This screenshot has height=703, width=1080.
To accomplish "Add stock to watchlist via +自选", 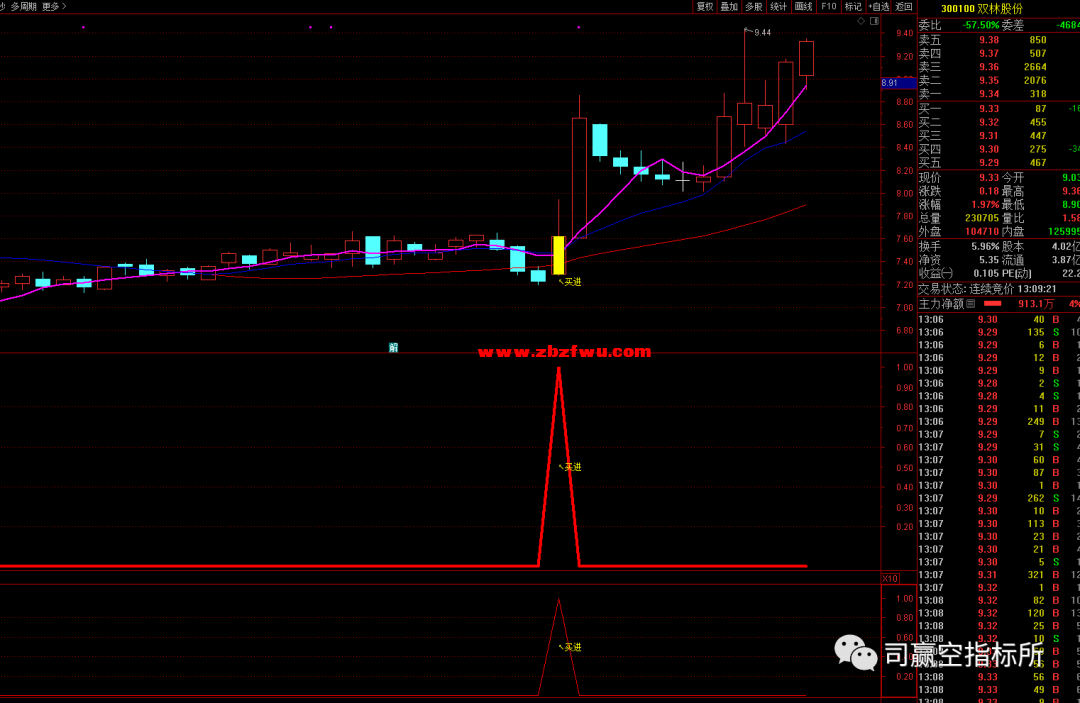I will point(878,6).
